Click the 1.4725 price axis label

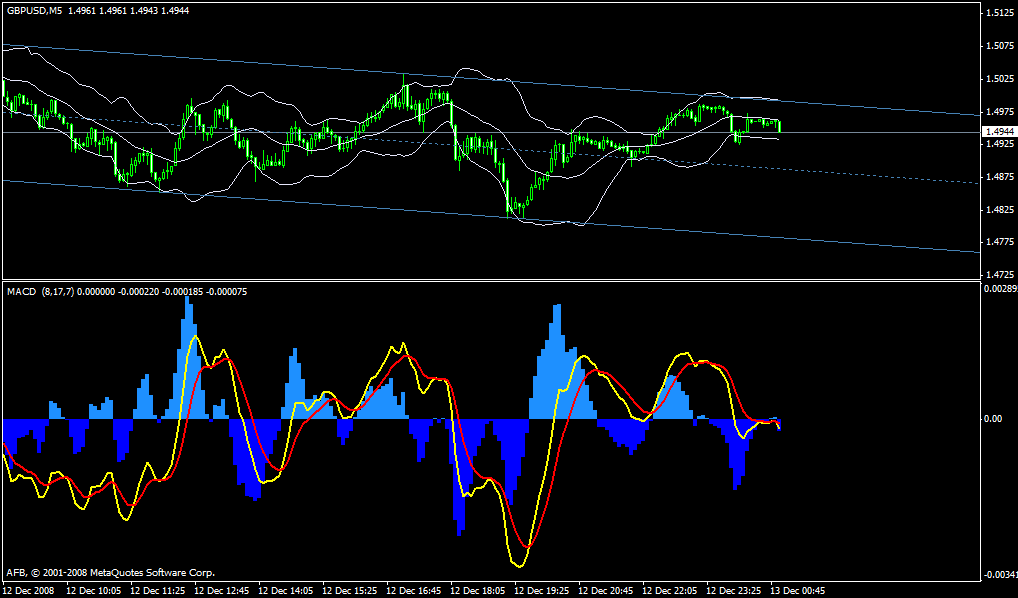point(999,274)
